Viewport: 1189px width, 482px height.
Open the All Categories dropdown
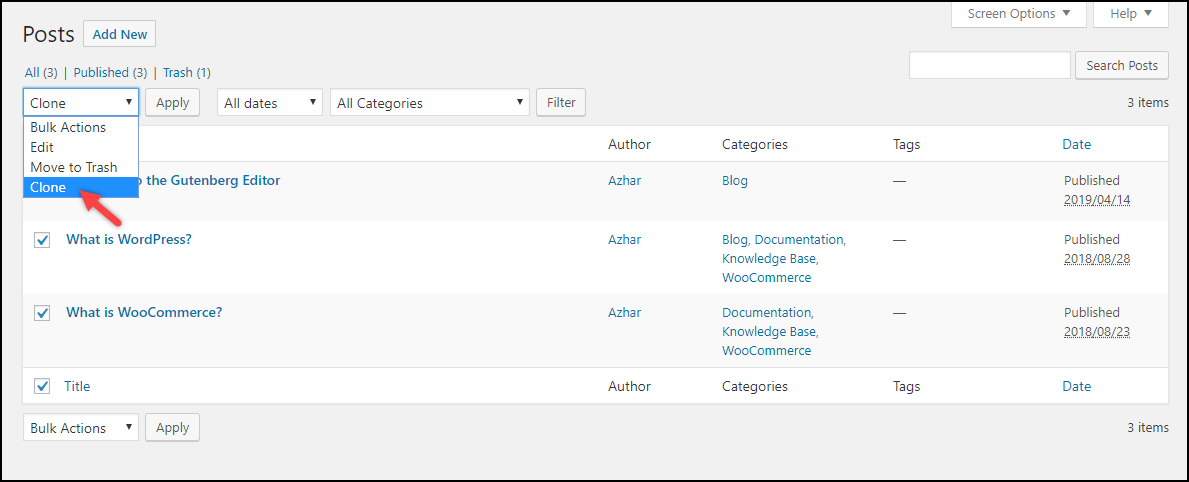coord(430,102)
